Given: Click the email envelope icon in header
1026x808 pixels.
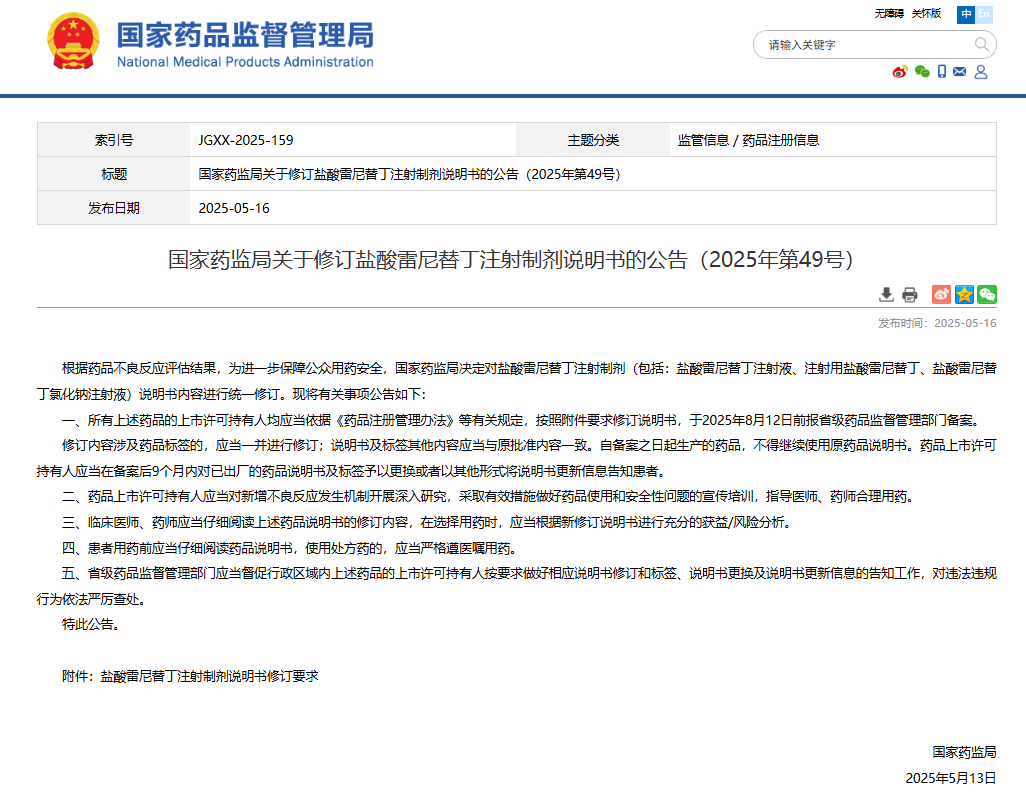Looking at the screenshot, I should pos(960,72).
